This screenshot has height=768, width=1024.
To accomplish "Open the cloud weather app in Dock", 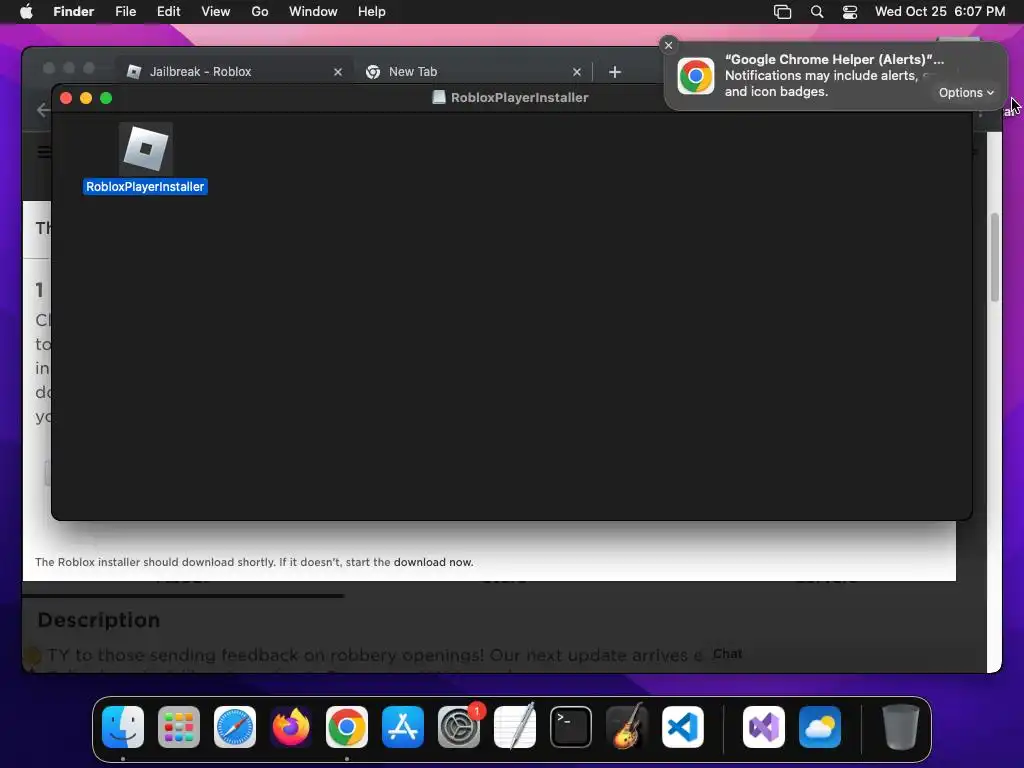I will click(820, 727).
